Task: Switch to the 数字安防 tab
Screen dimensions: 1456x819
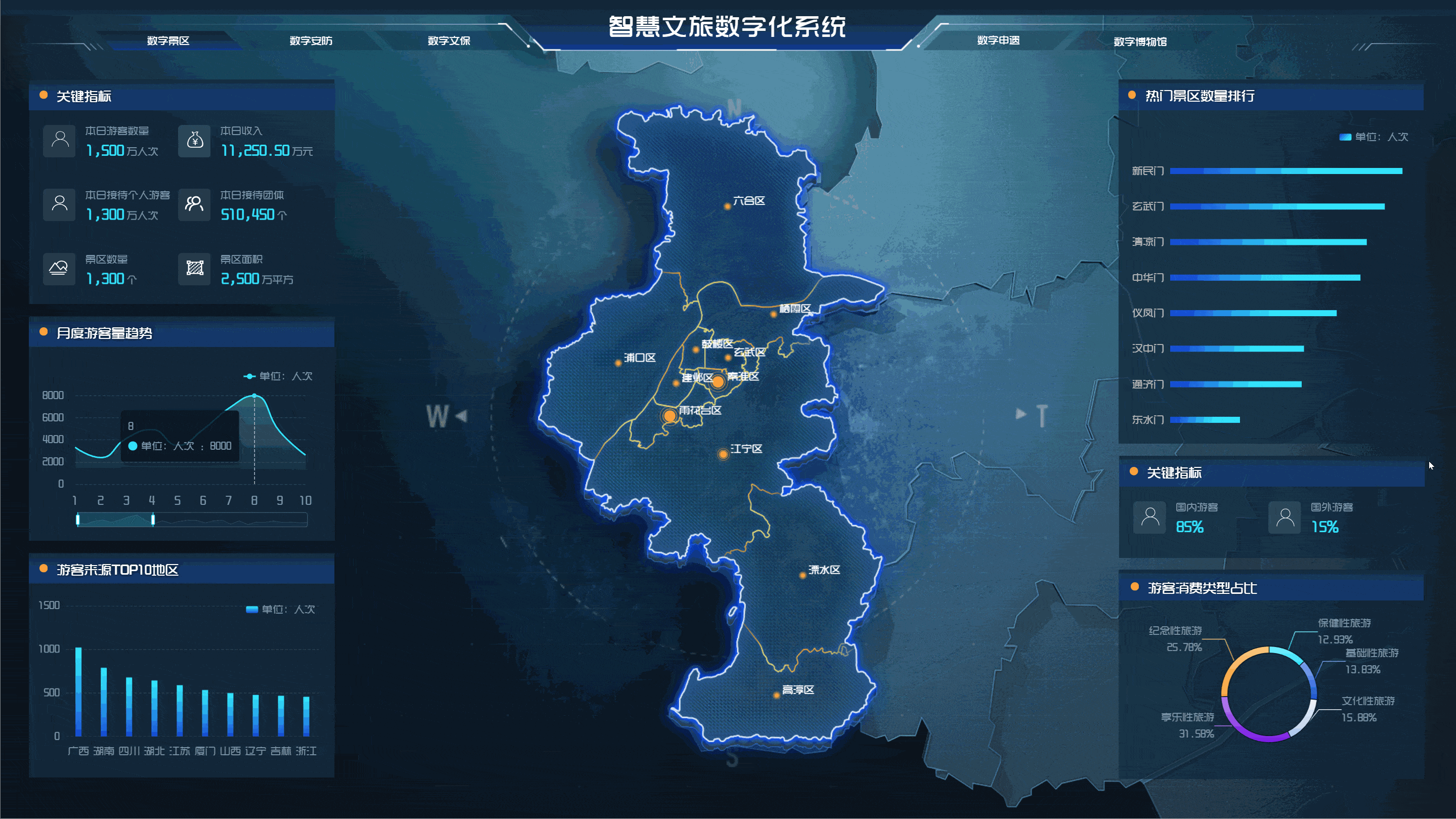Action: pos(312,40)
